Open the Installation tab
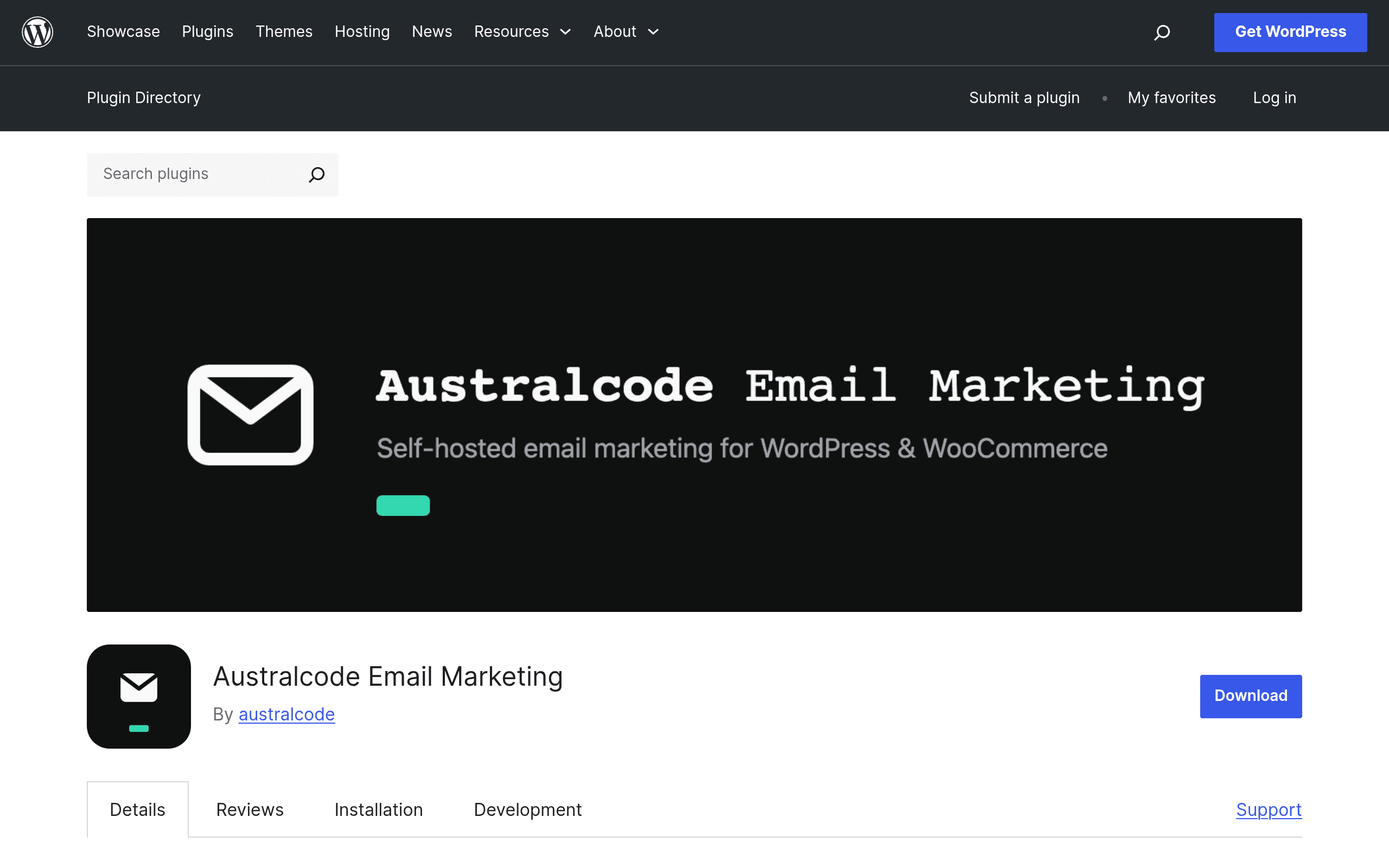1389x868 pixels. click(378, 809)
